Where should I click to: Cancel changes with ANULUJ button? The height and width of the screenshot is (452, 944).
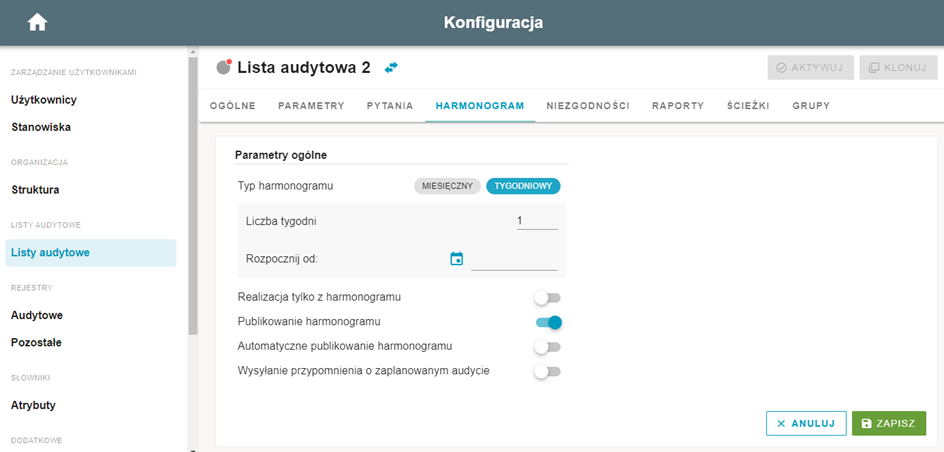806,423
